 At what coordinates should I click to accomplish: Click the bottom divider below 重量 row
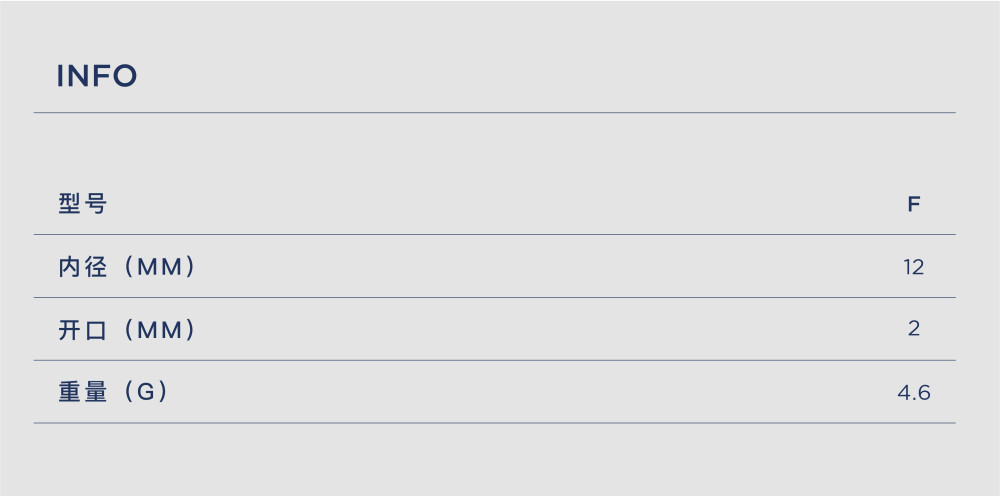494,423
